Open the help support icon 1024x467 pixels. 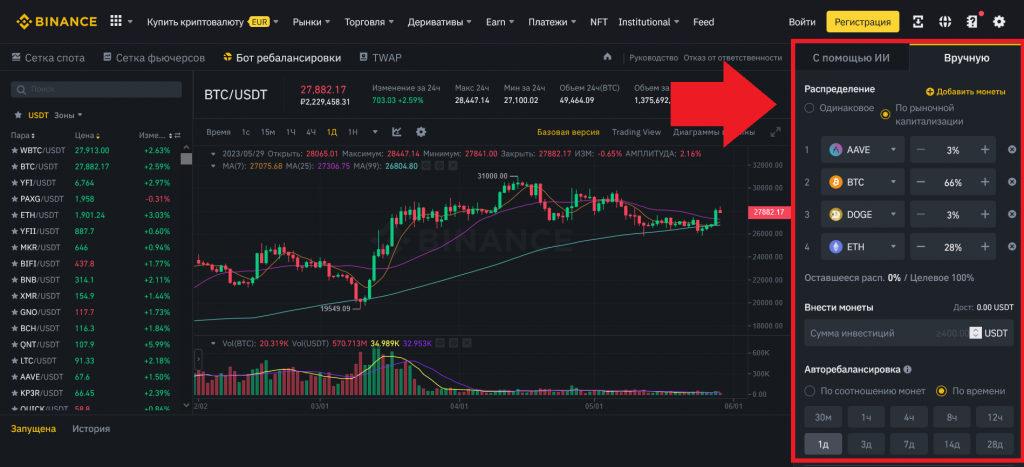click(x=972, y=22)
